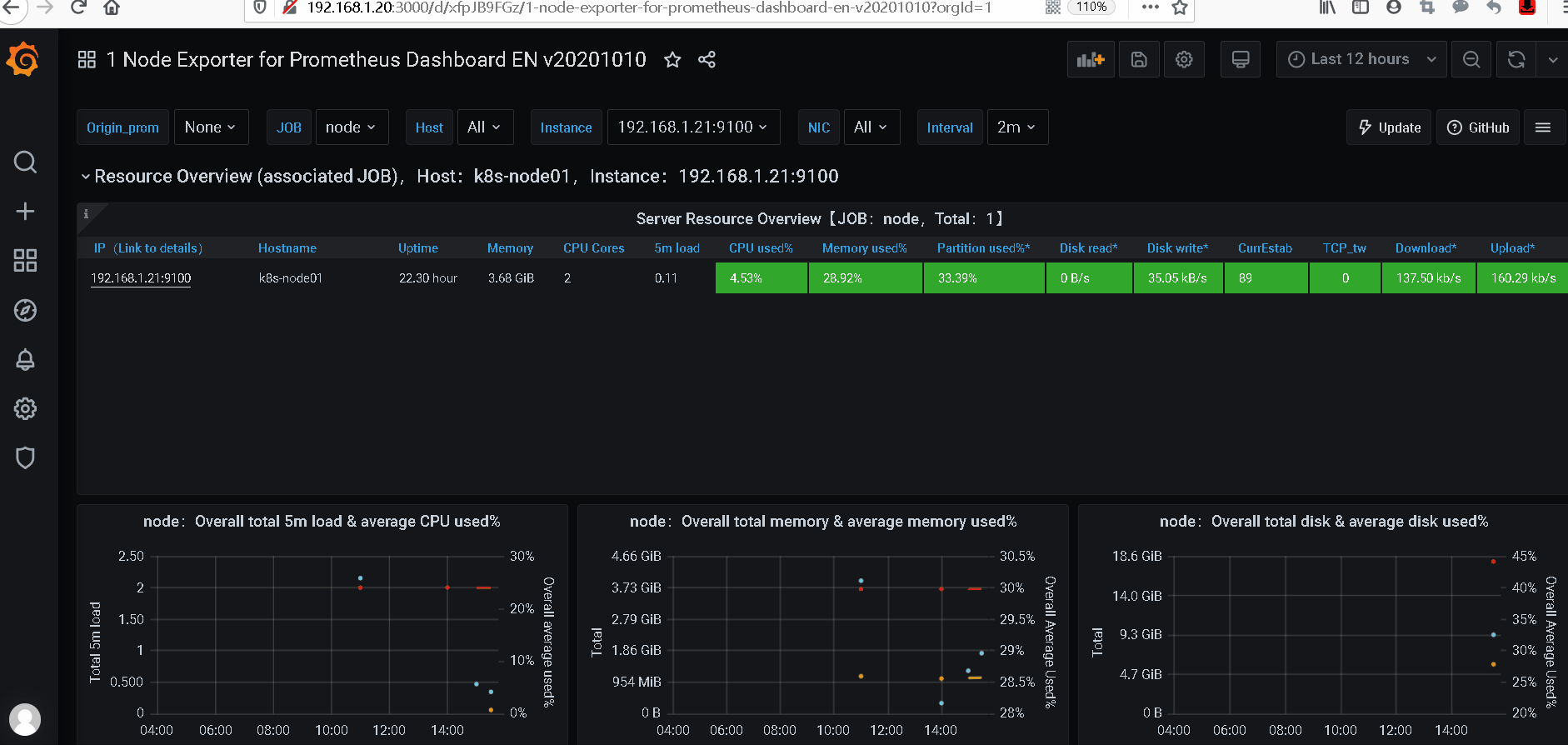Click the k8s-node01 hostname cell
1568x745 pixels.
click(x=291, y=278)
